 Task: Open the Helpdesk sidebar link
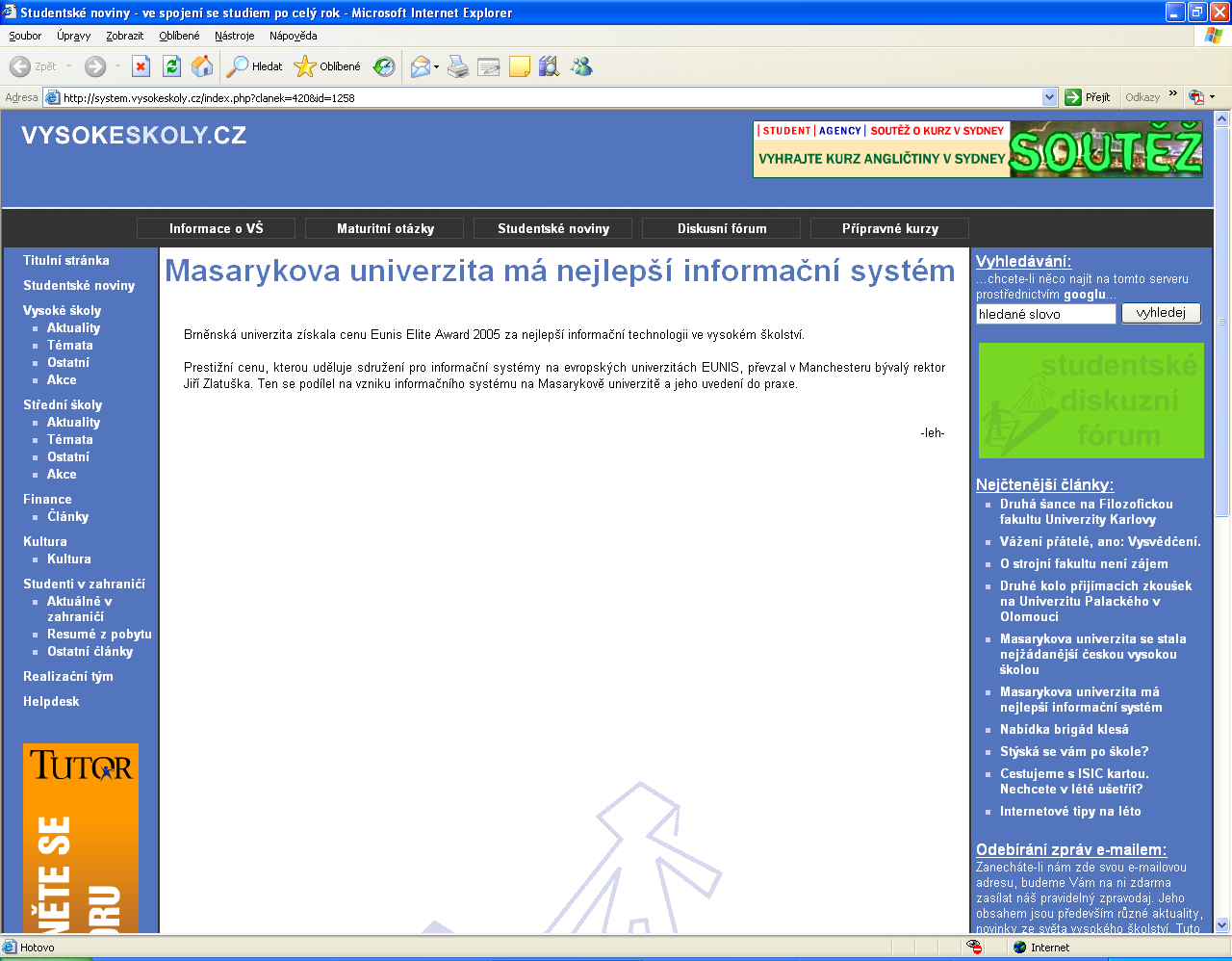pyautogui.click(x=51, y=701)
